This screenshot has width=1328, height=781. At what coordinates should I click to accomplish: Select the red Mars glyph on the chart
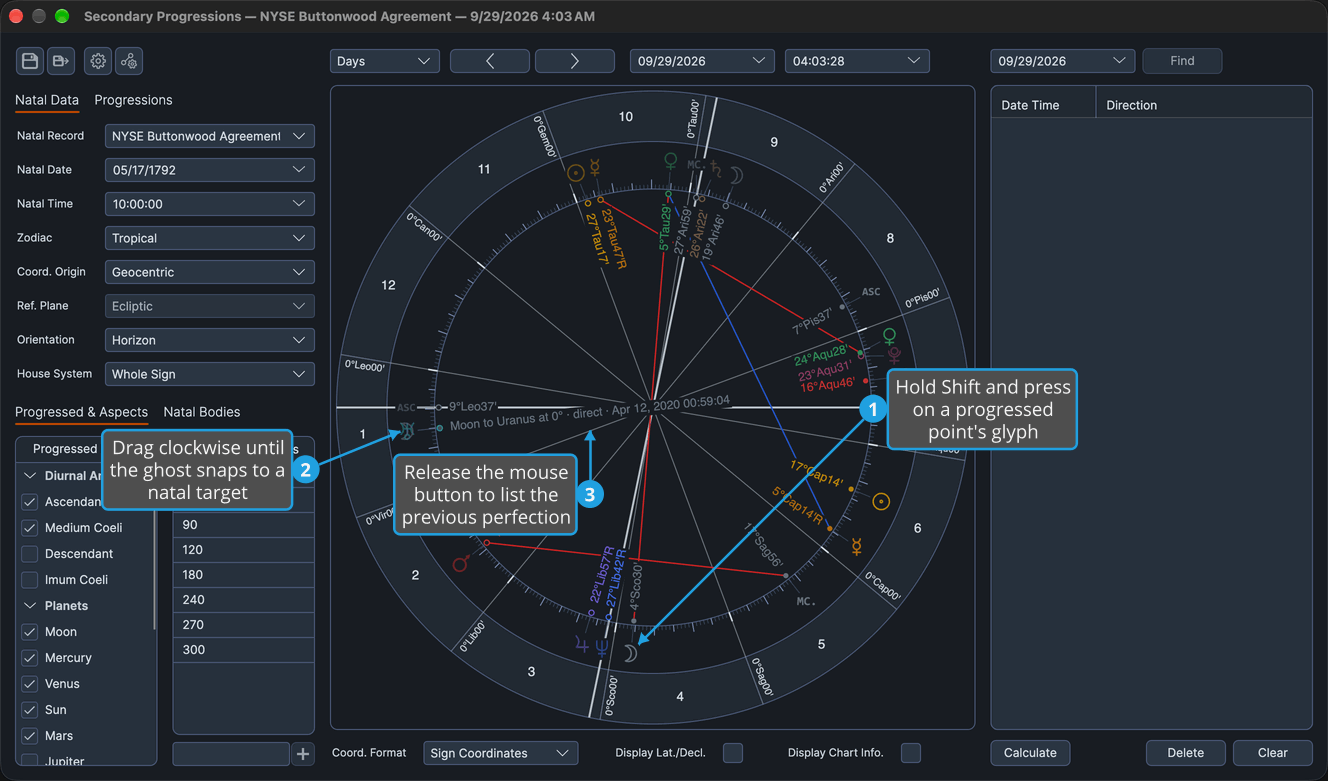tap(461, 563)
